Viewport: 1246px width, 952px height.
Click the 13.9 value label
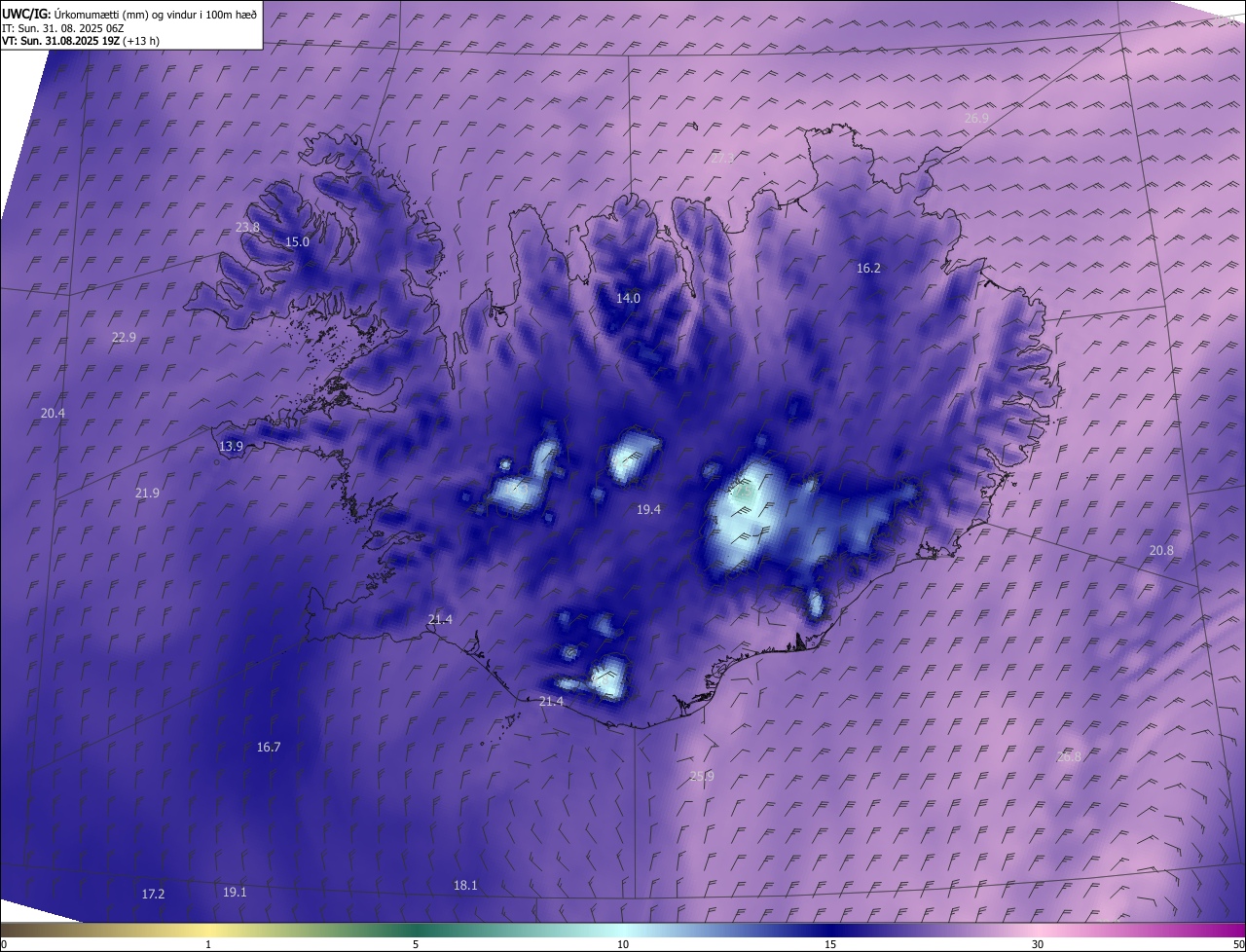point(231,446)
